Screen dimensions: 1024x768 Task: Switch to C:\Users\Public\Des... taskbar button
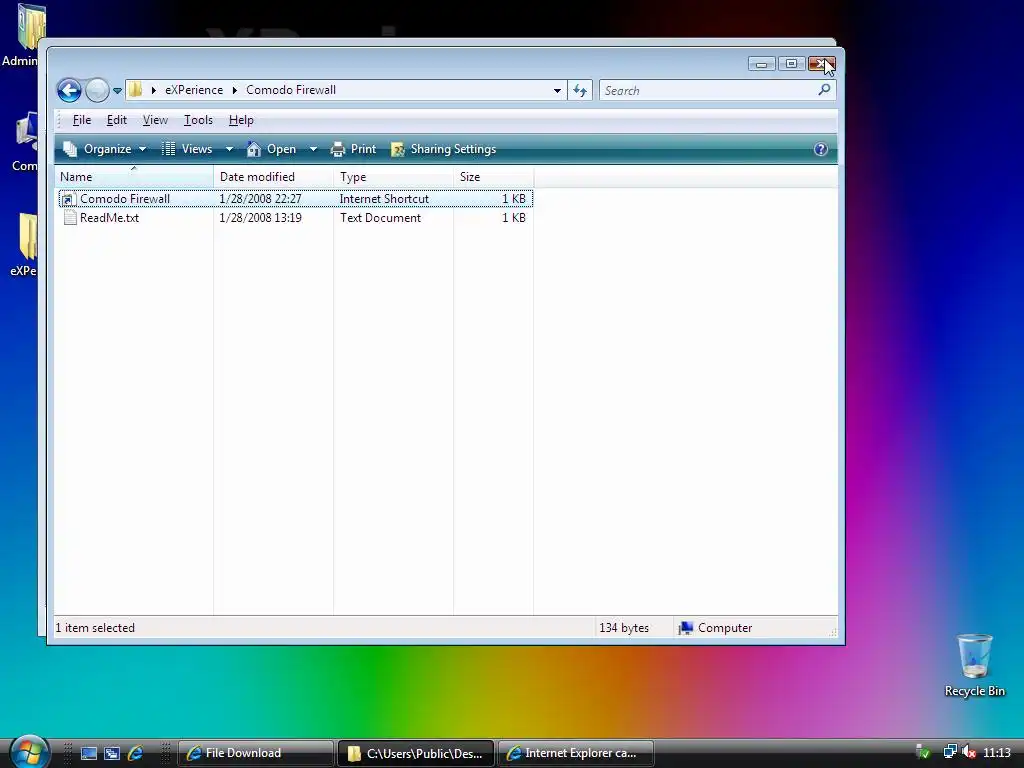[x=416, y=753]
